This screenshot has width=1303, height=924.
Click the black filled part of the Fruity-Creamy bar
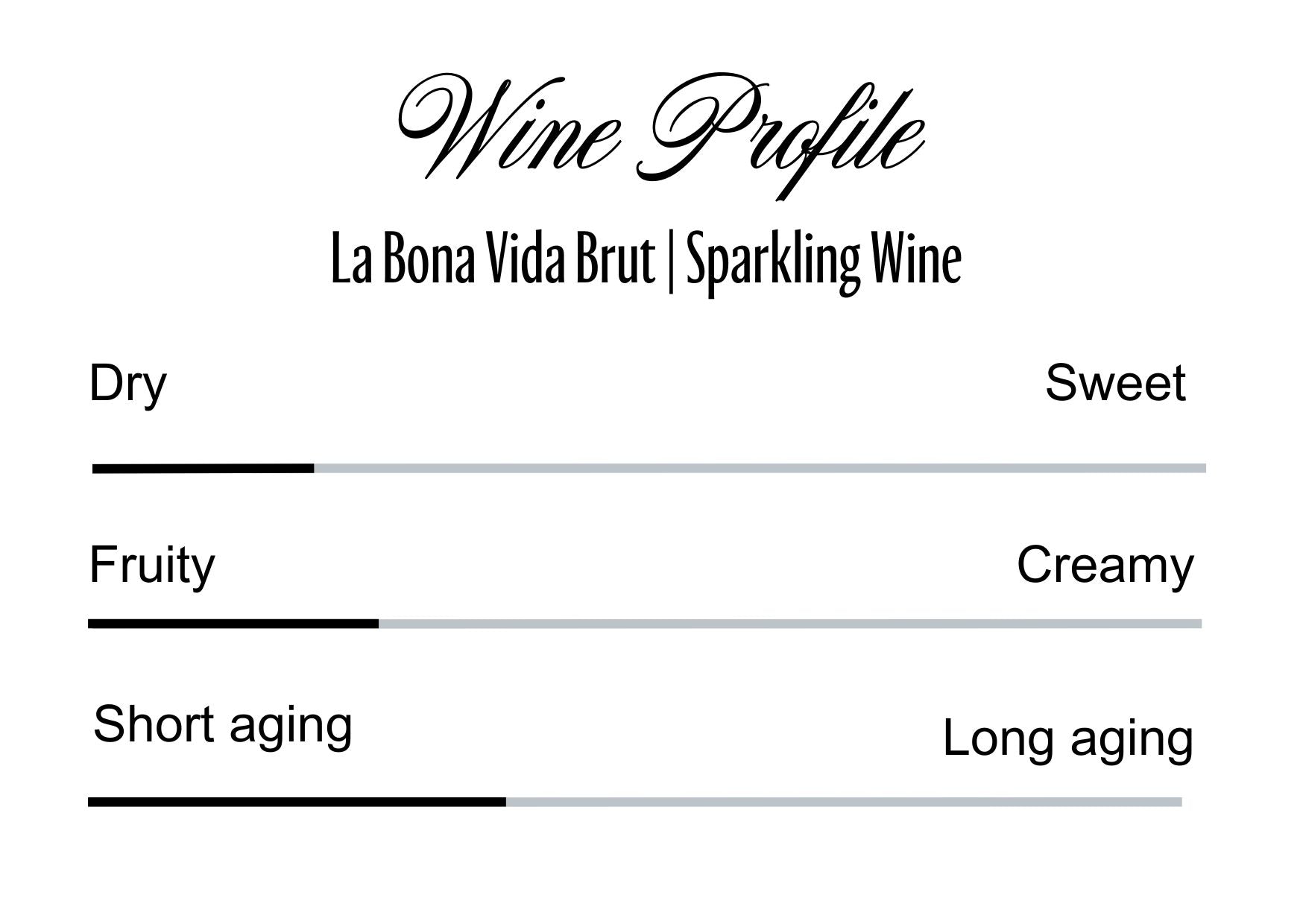point(233,624)
